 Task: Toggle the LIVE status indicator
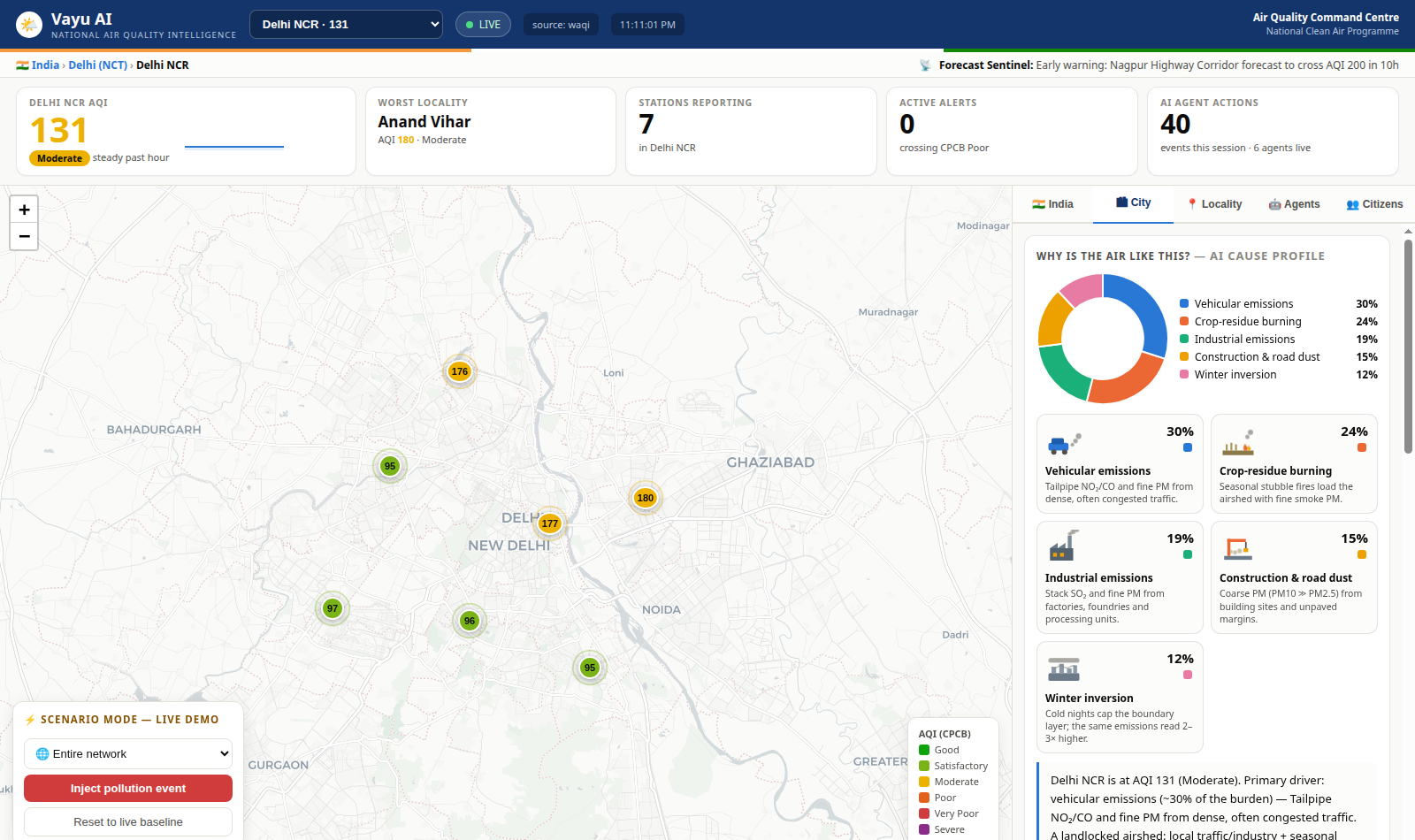coord(483,25)
